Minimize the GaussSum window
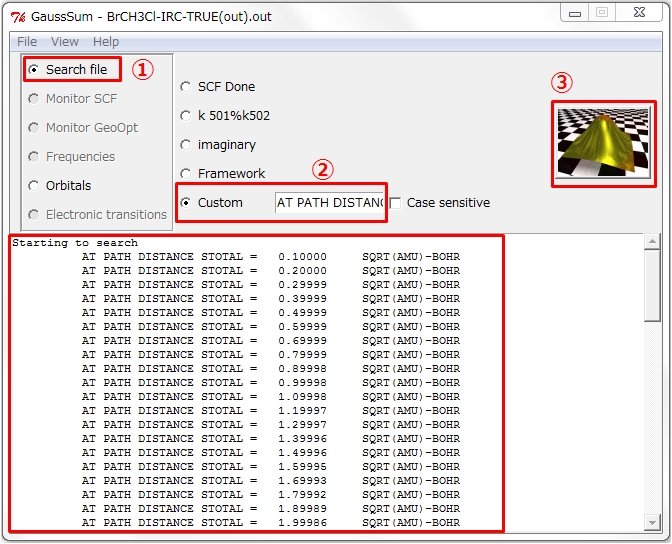672x544 pixels. (x=575, y=13)
